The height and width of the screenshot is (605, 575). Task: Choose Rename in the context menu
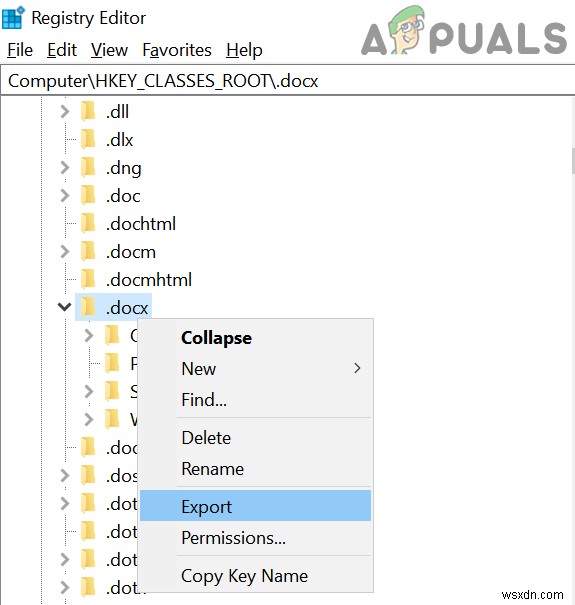pyautogui.click(x=255, y=469)
